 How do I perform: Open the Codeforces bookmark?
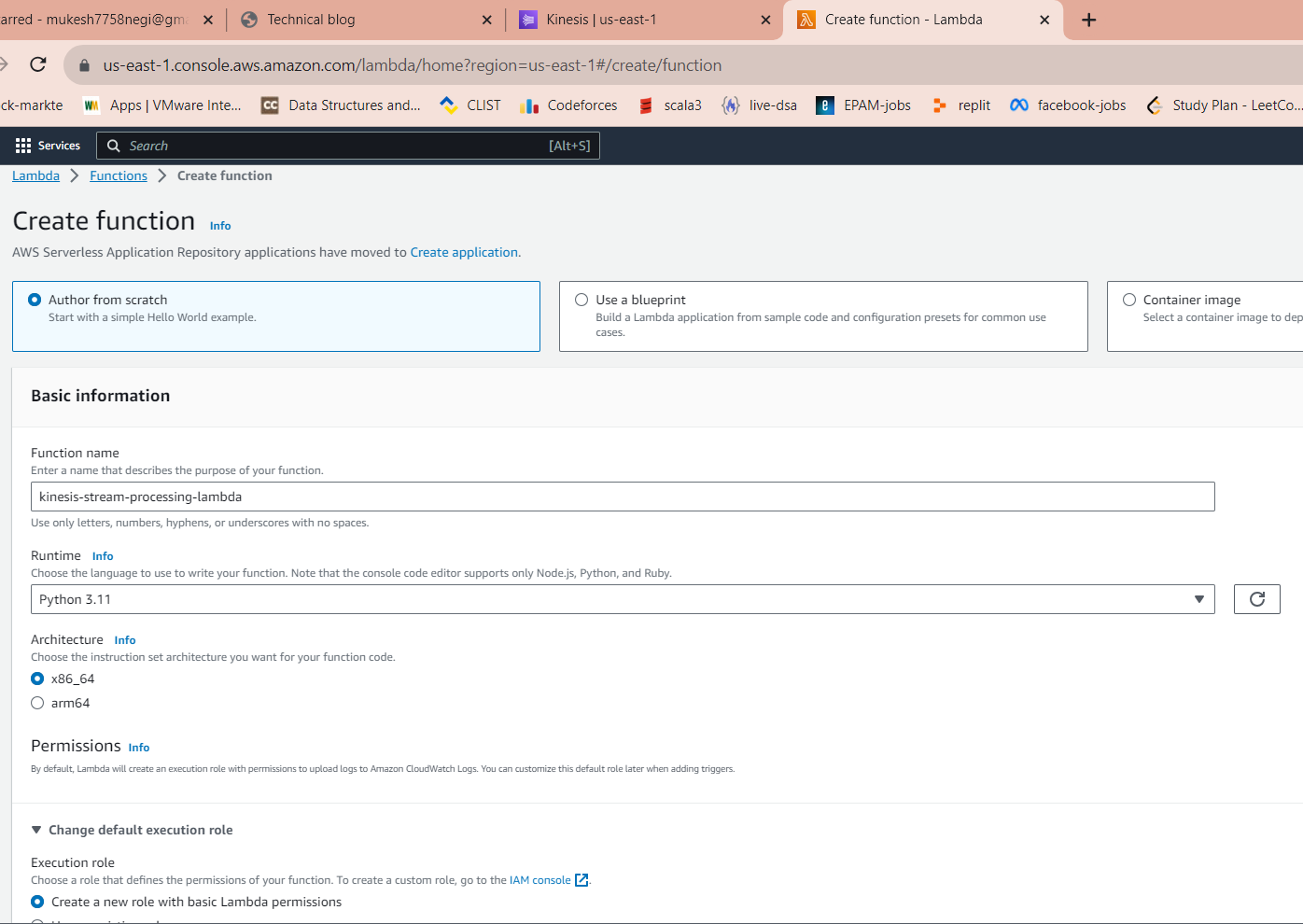click(568, 105)
